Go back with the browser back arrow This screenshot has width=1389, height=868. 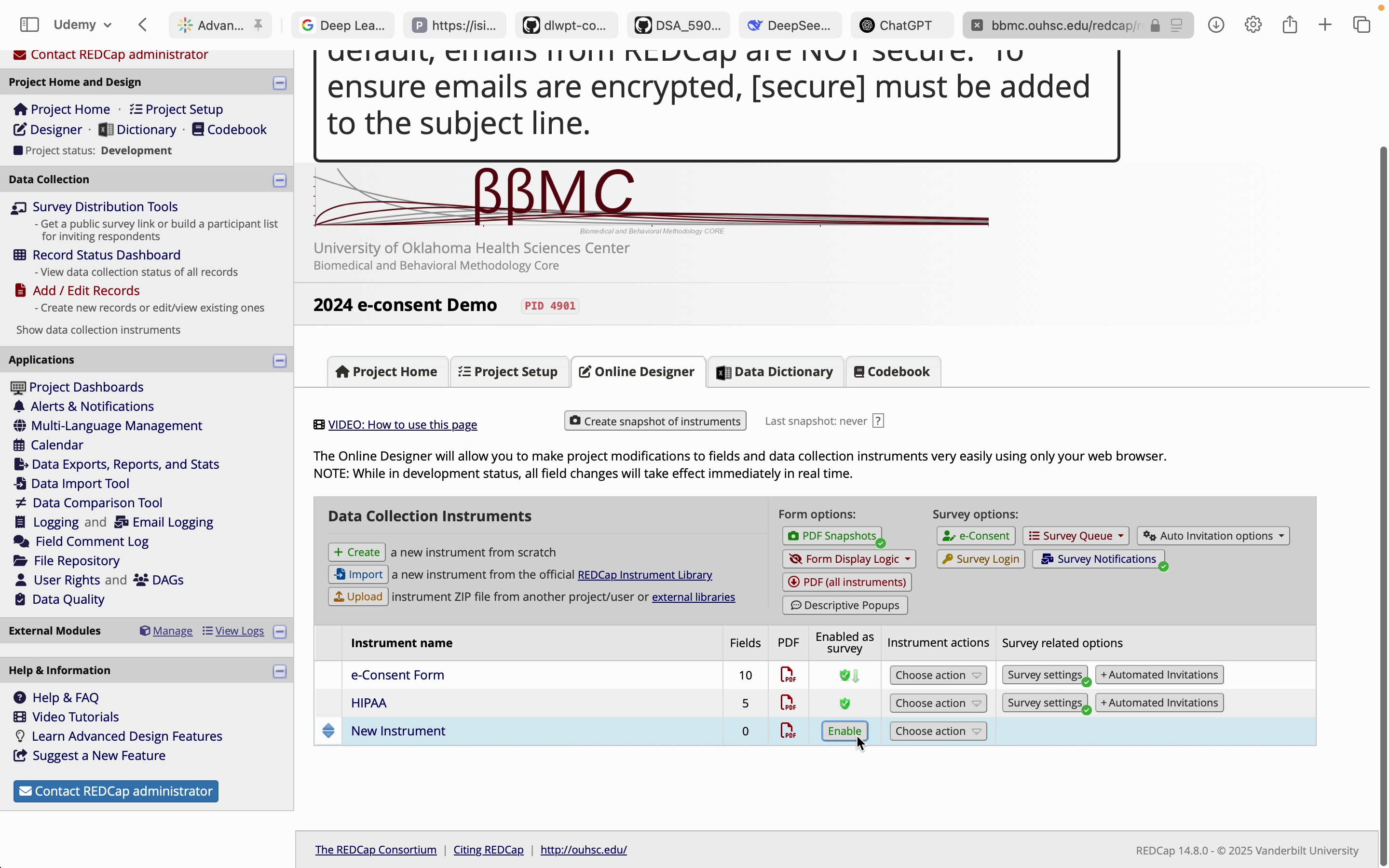pos(143,25)
